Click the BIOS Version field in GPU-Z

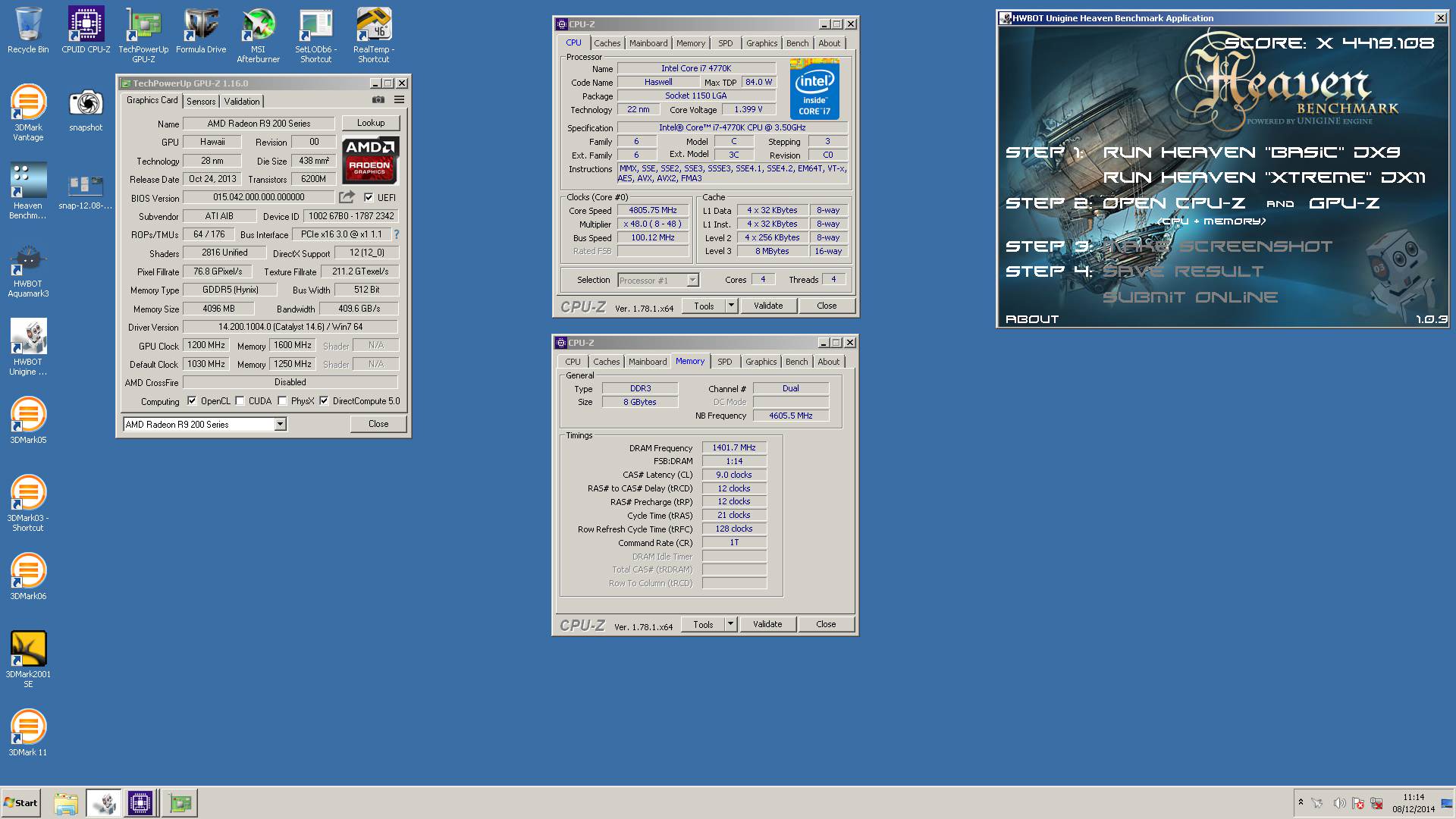click(x=259, y=197)
